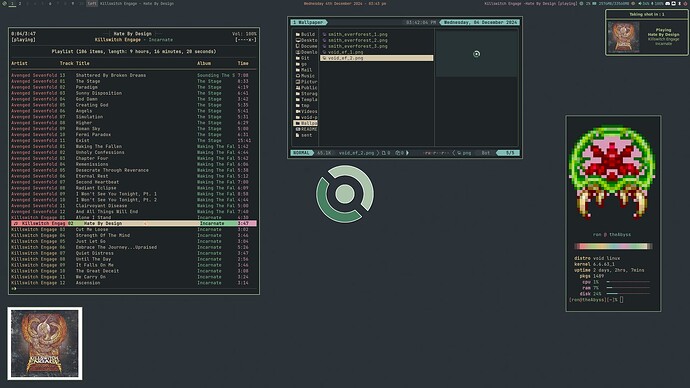Click the NORMAL mode indicator in status bar
This screenshot has height=388, width=690.
tap(301, 153)
